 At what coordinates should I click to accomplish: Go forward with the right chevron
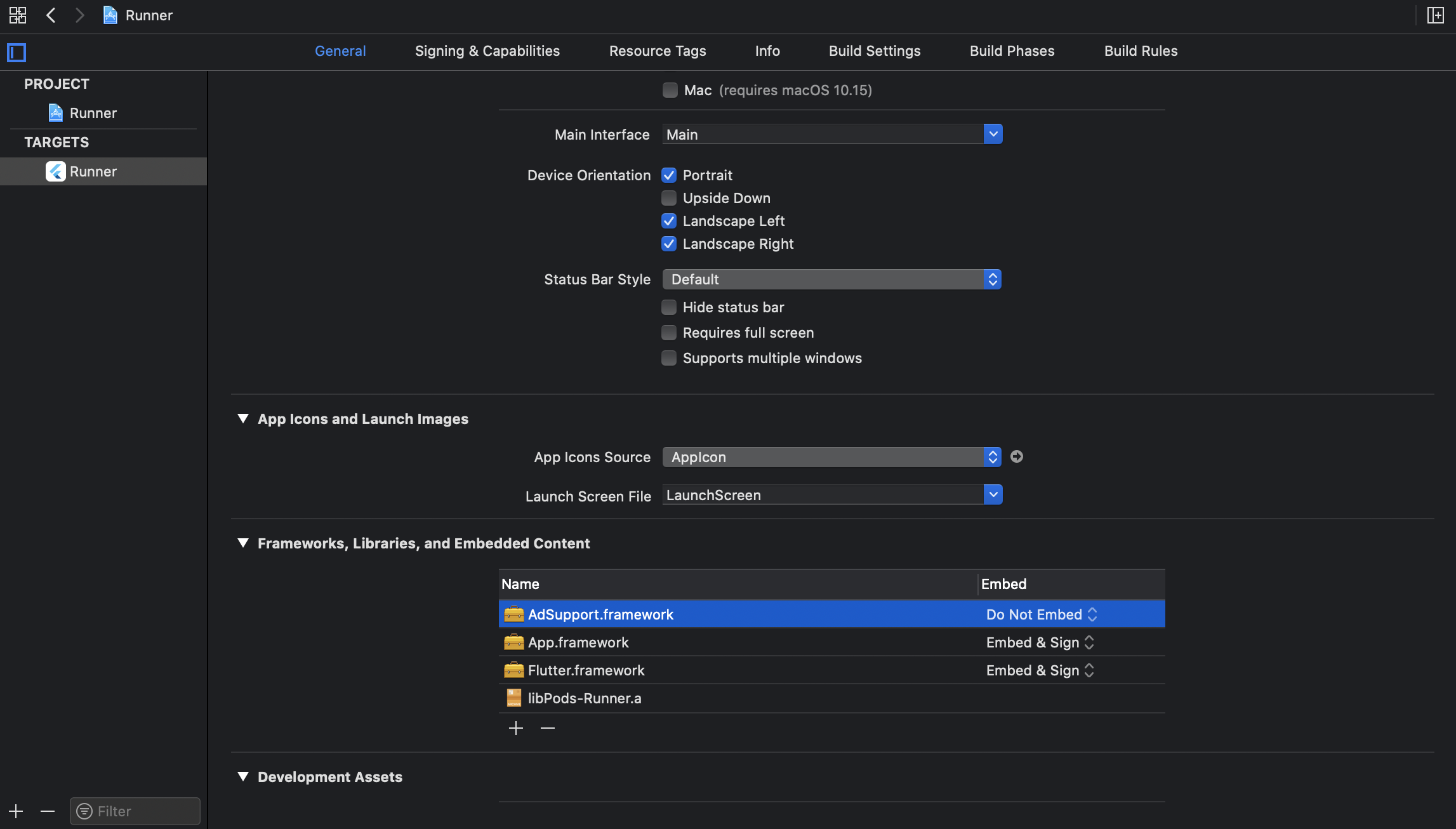click(x=79, y=15)
